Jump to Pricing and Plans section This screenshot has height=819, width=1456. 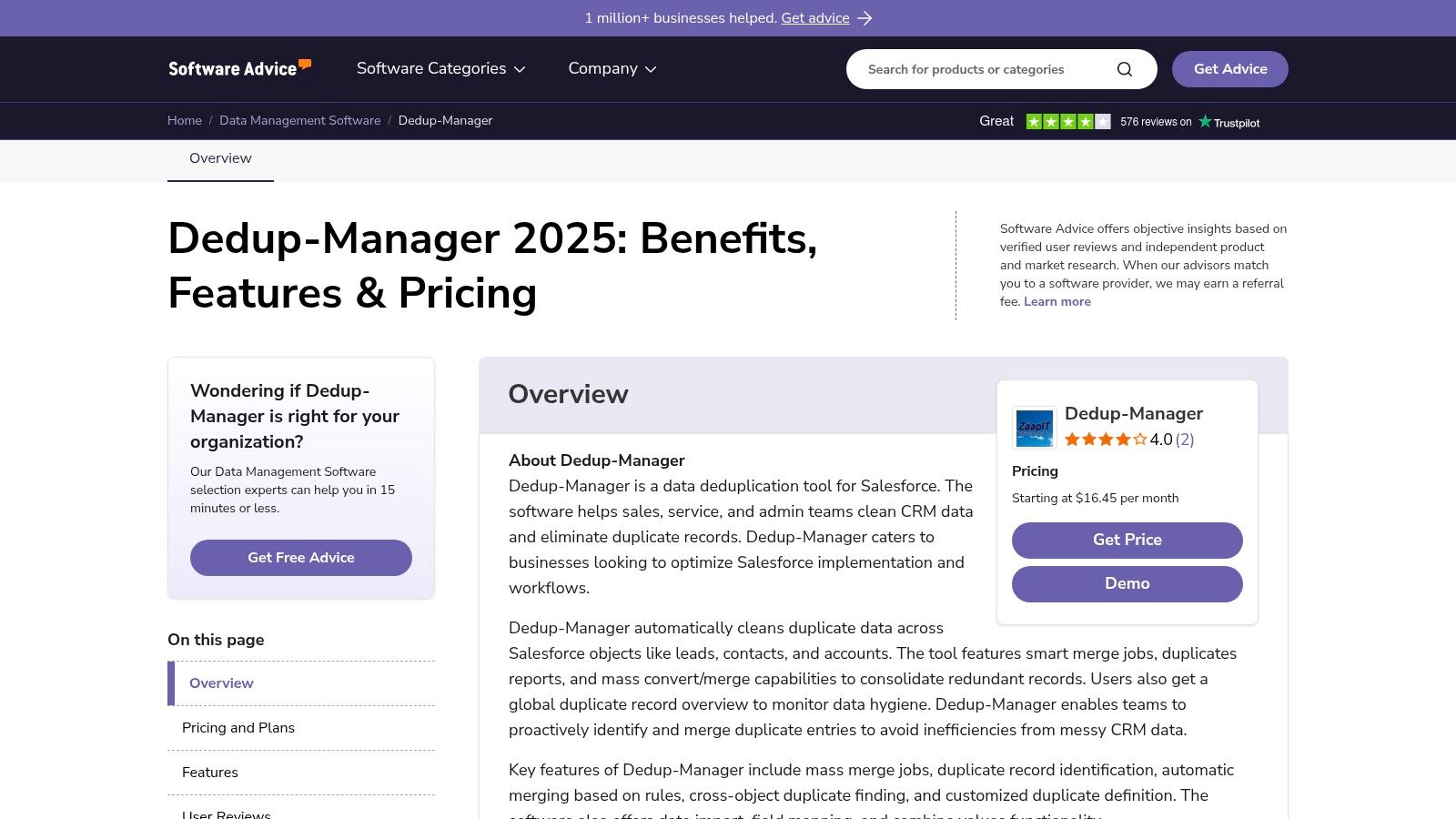click(238, 728)
